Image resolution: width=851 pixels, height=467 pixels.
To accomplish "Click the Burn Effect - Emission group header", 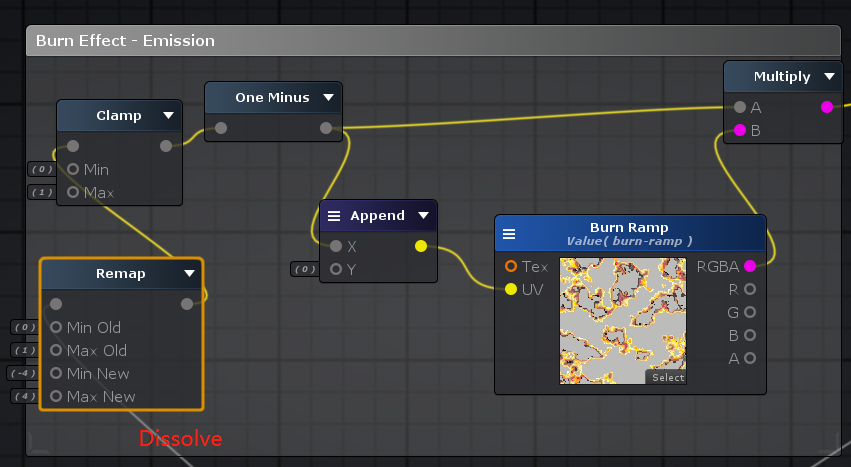I will [433, 41].
